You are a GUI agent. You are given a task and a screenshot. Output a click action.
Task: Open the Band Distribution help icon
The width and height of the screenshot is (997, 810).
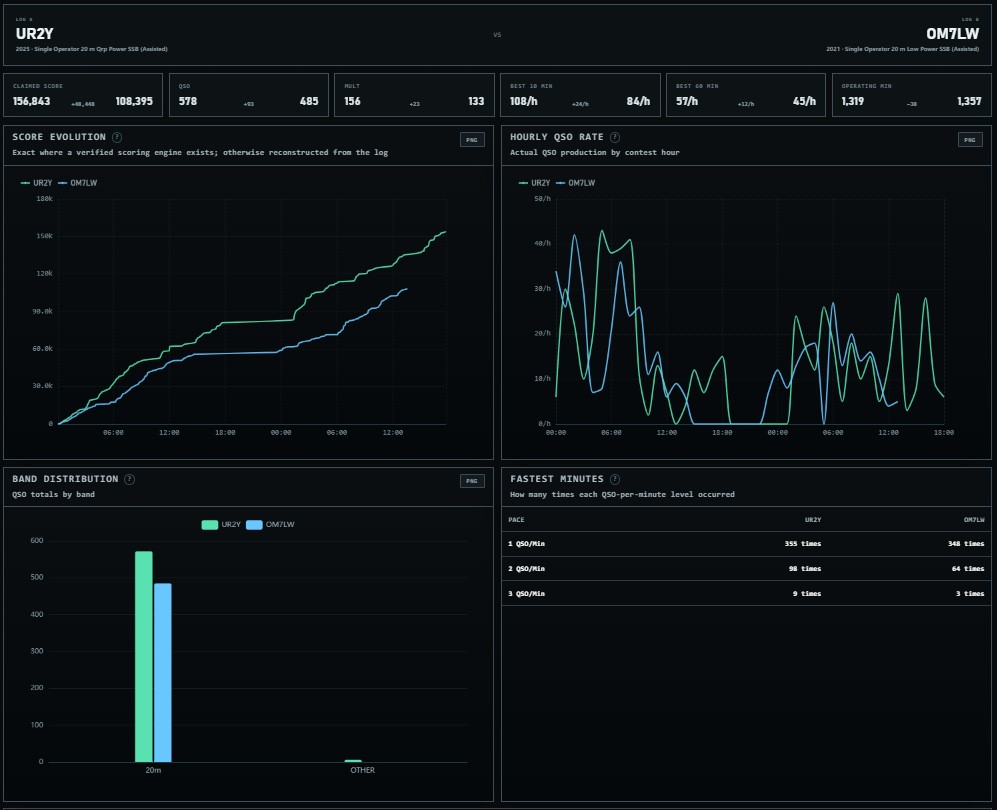point(130,479)
